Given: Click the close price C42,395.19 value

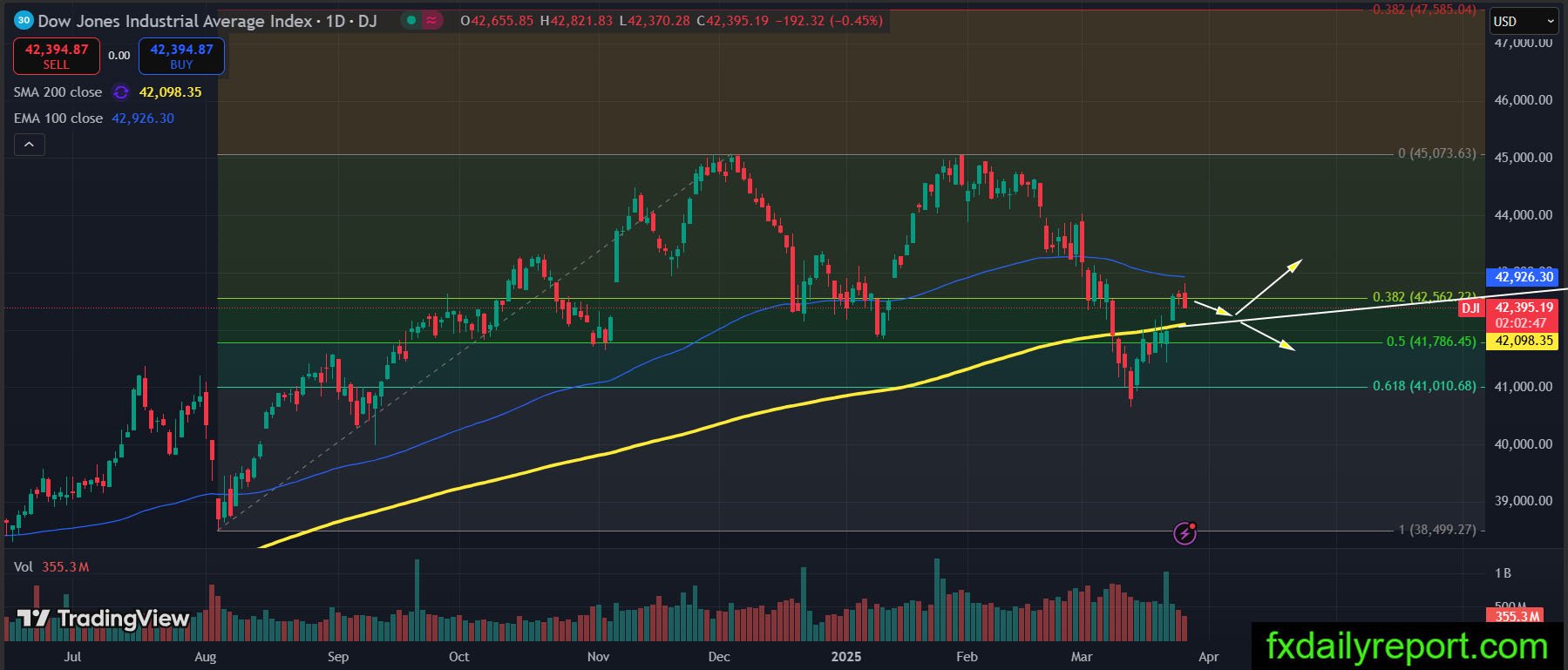Looking at the screenshot, I should point(732,21).
